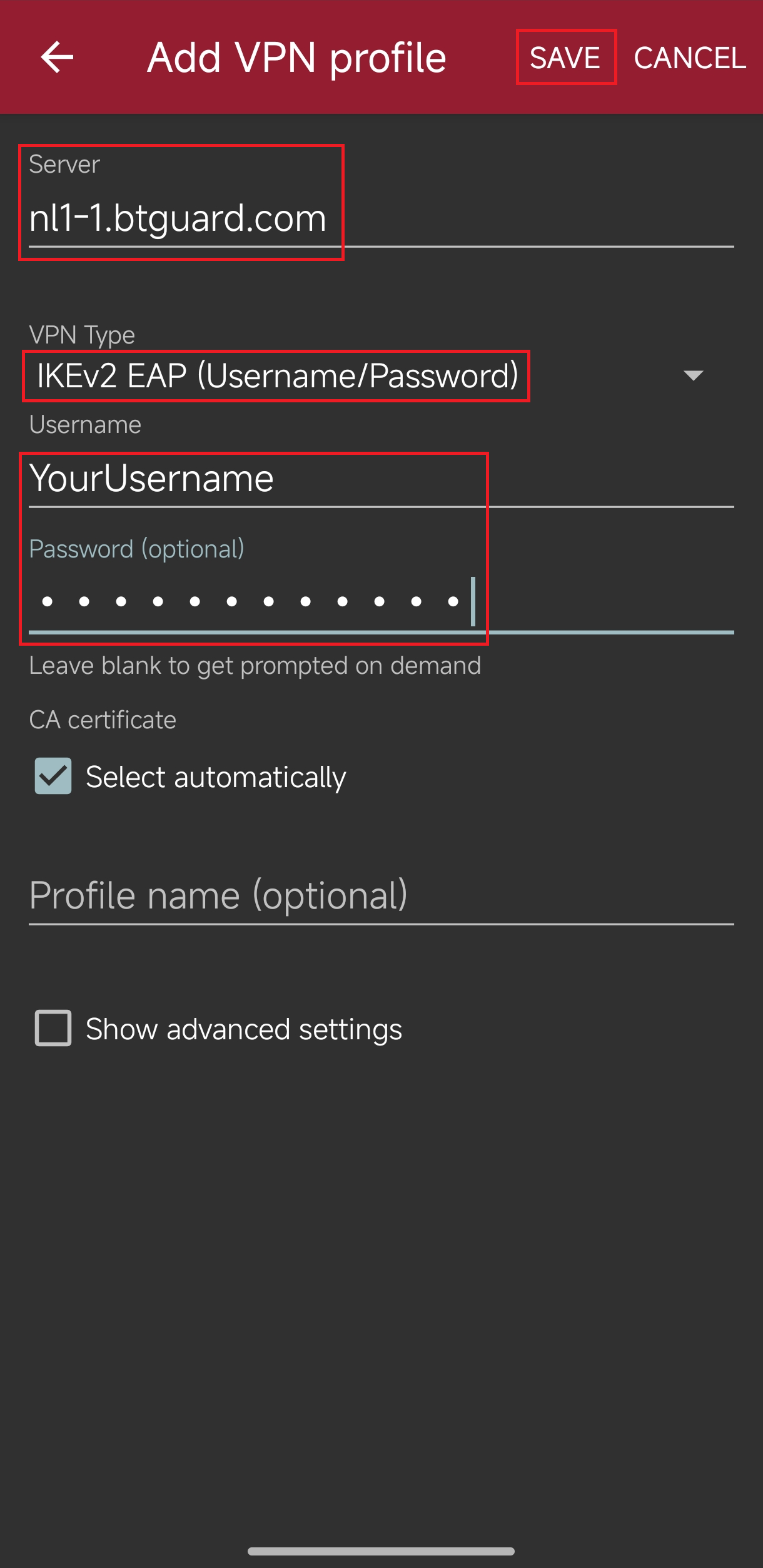This screenshot has width=763, height=1568.
Task: Select the IKEv2 EAP type text
Action: 277,376
